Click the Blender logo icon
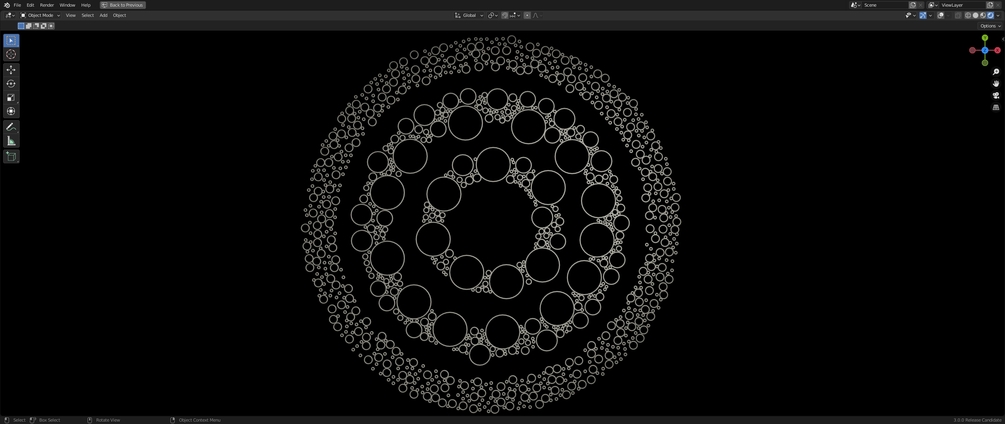Screen dimensions: 1005x424 click(6, 5)
